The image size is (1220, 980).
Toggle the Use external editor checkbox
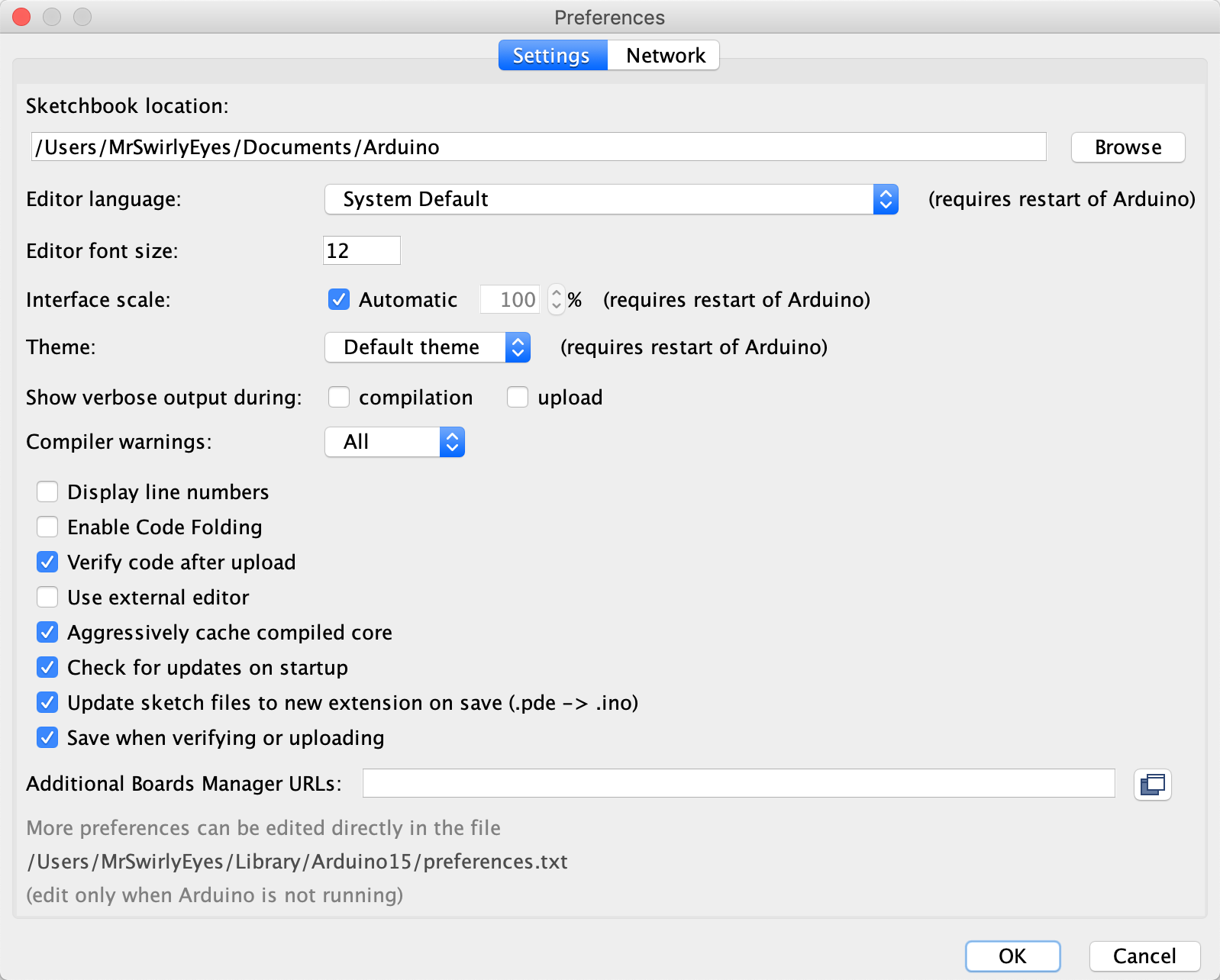(x=47, y=598)
